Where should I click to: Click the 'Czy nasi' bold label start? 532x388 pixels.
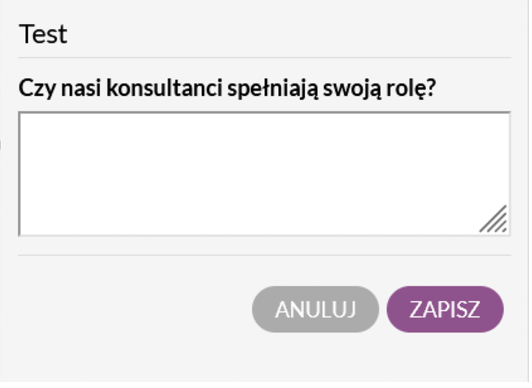(60, 88)
